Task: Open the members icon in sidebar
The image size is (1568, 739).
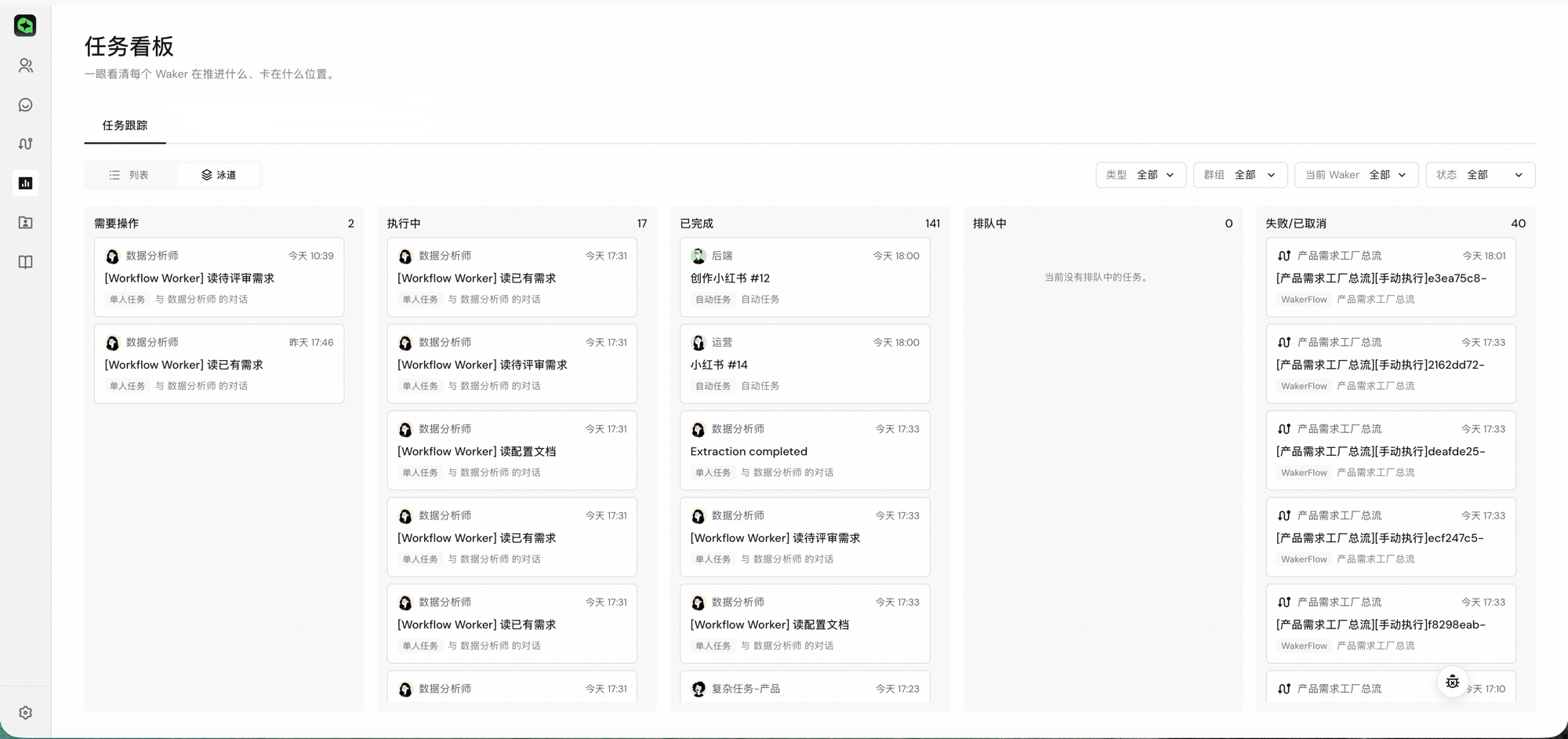Action: (25, 66)
